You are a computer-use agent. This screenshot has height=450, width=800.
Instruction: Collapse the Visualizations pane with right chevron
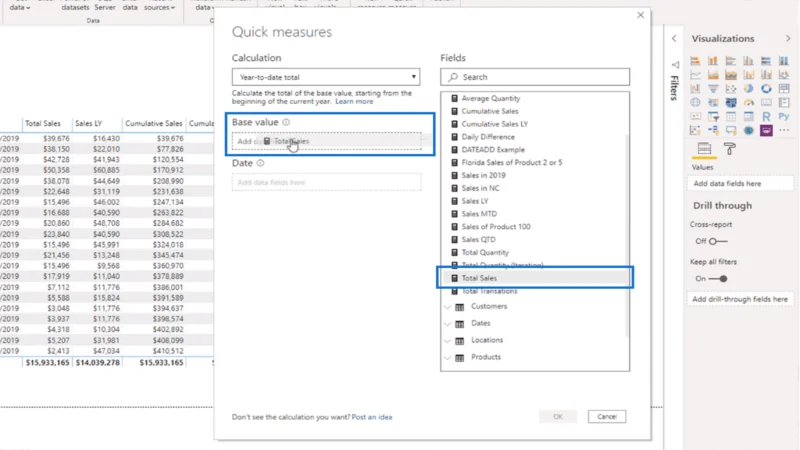[788, 39]
